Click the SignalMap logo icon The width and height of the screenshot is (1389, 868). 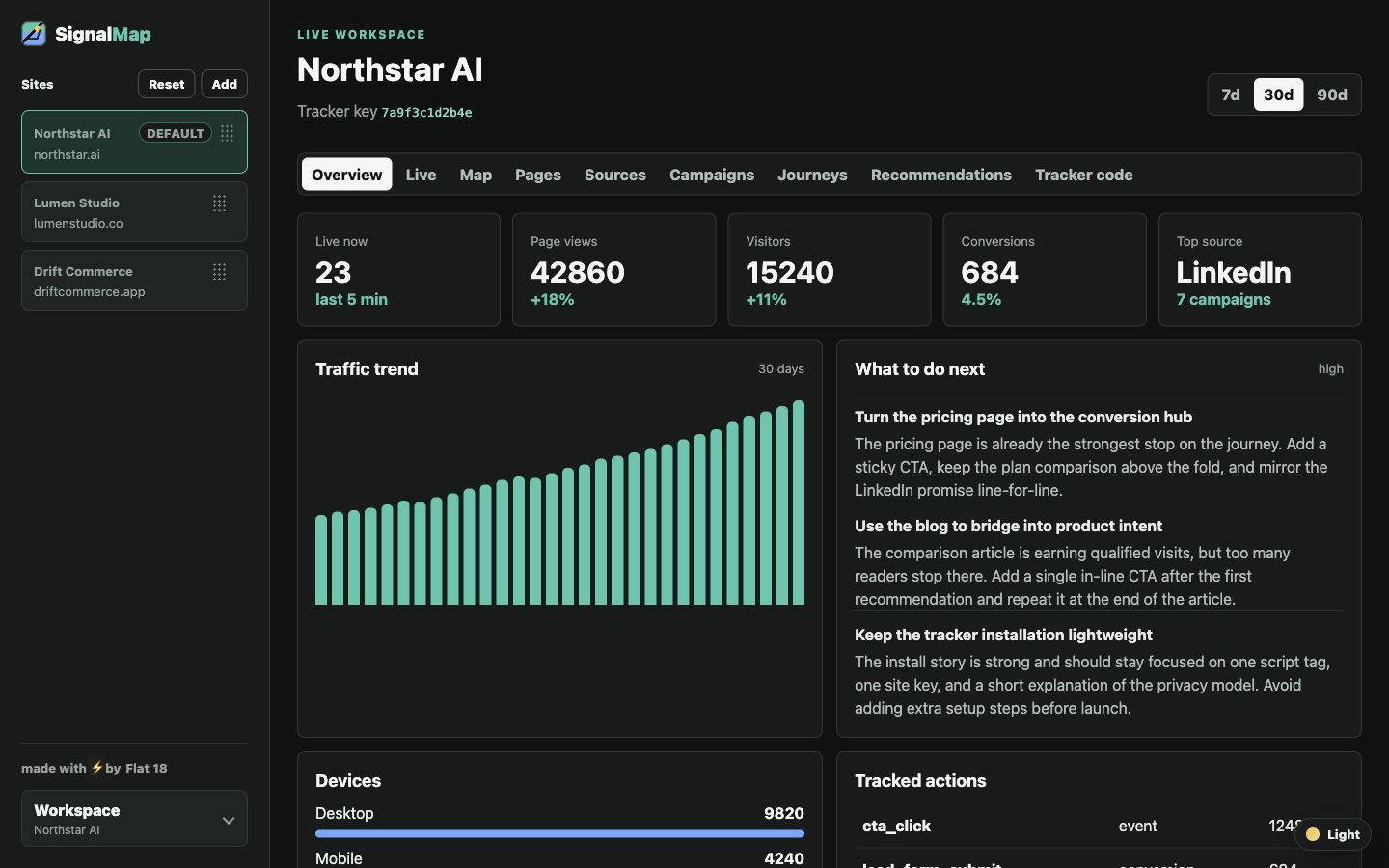(x=34, y=34)
